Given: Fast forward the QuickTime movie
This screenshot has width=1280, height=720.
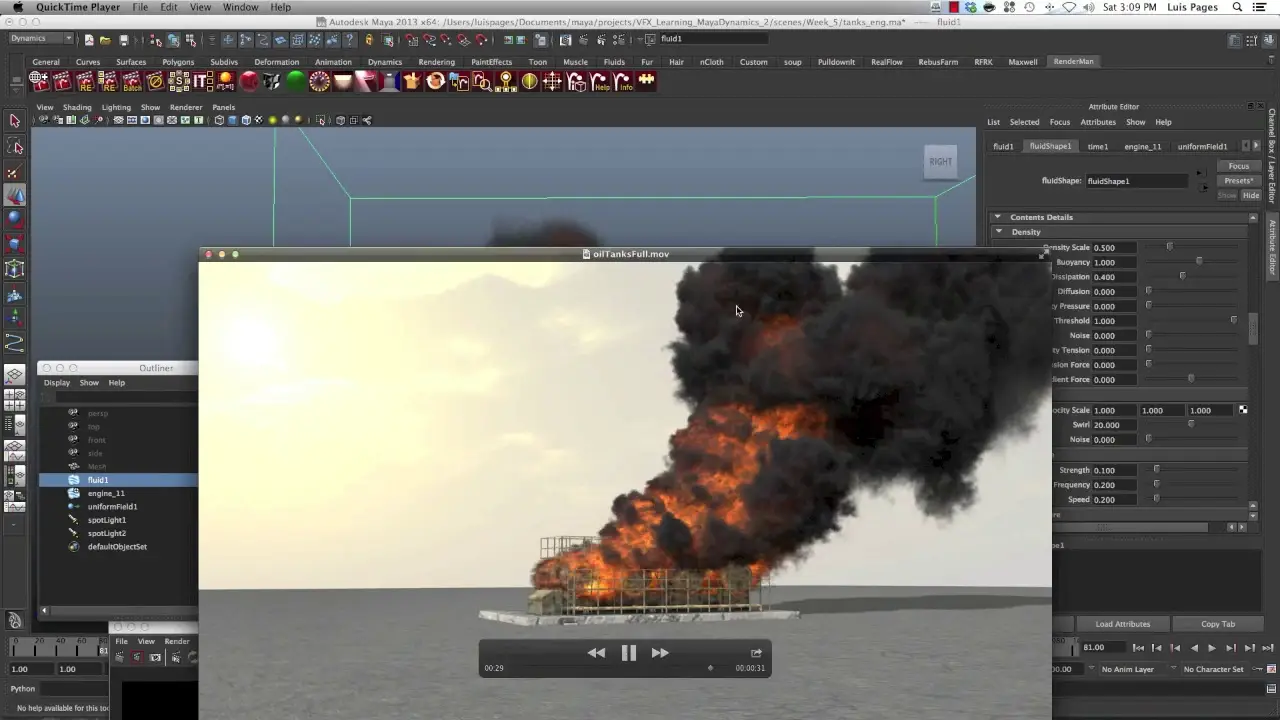Looking at the screenshot, I should pyautogui.click(x=660, y=653).
